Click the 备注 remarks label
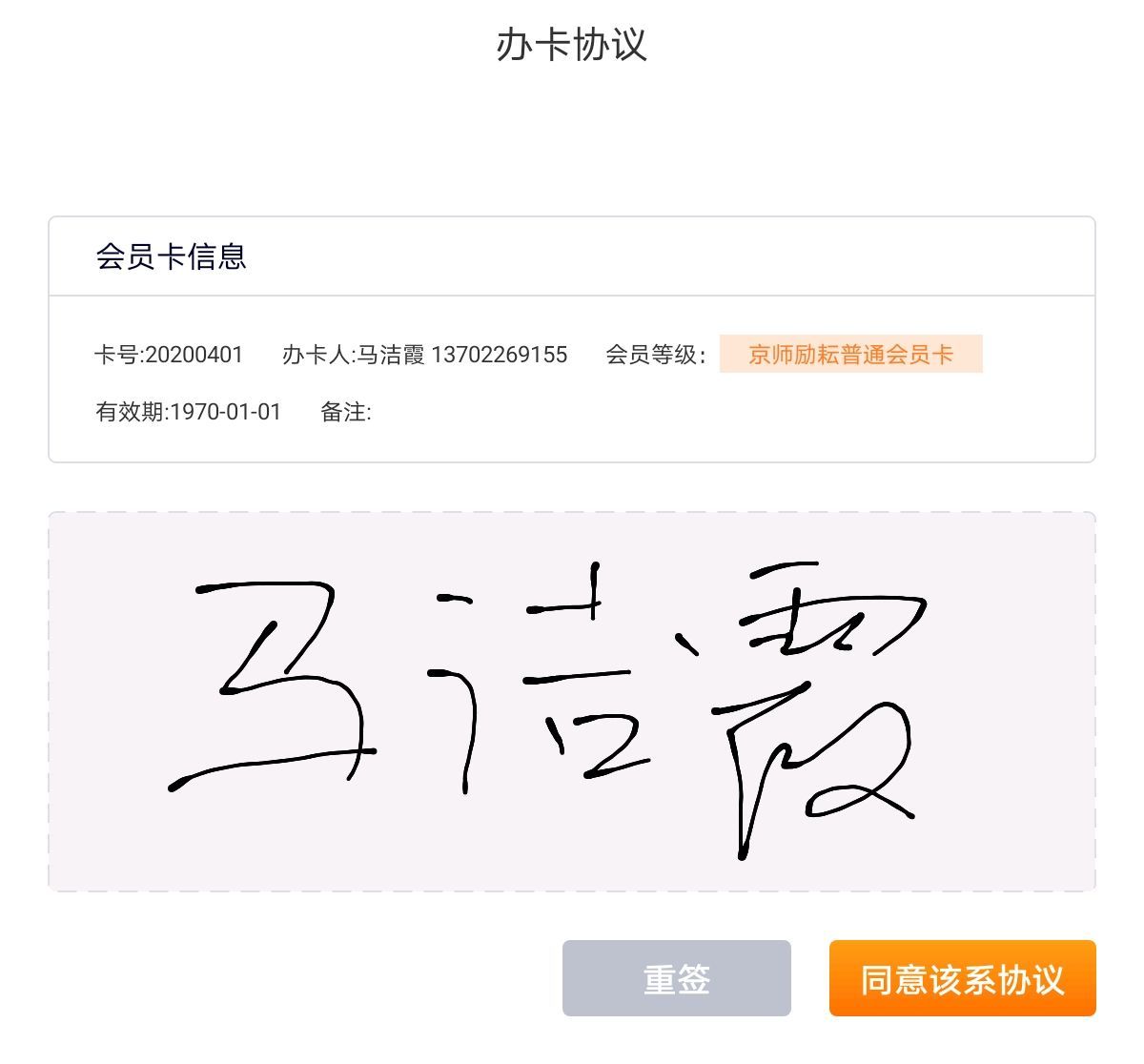 coord(343,412)
